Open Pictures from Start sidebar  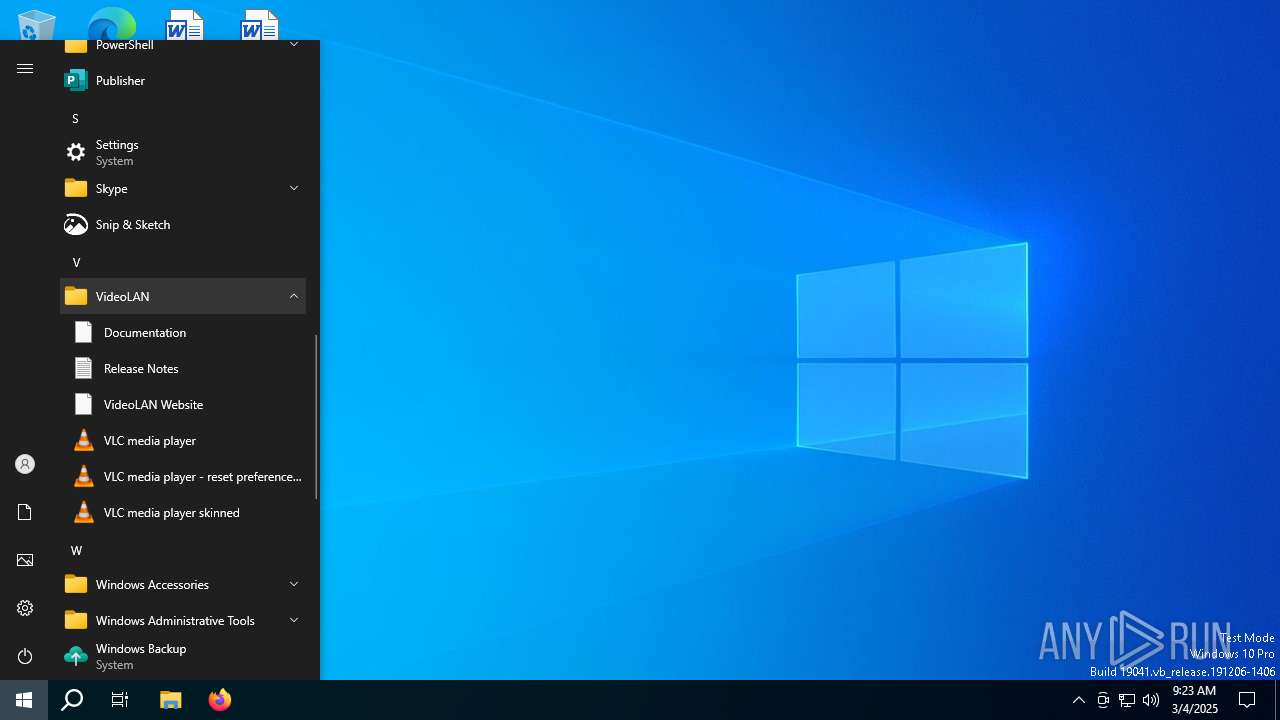click(25, 560)
